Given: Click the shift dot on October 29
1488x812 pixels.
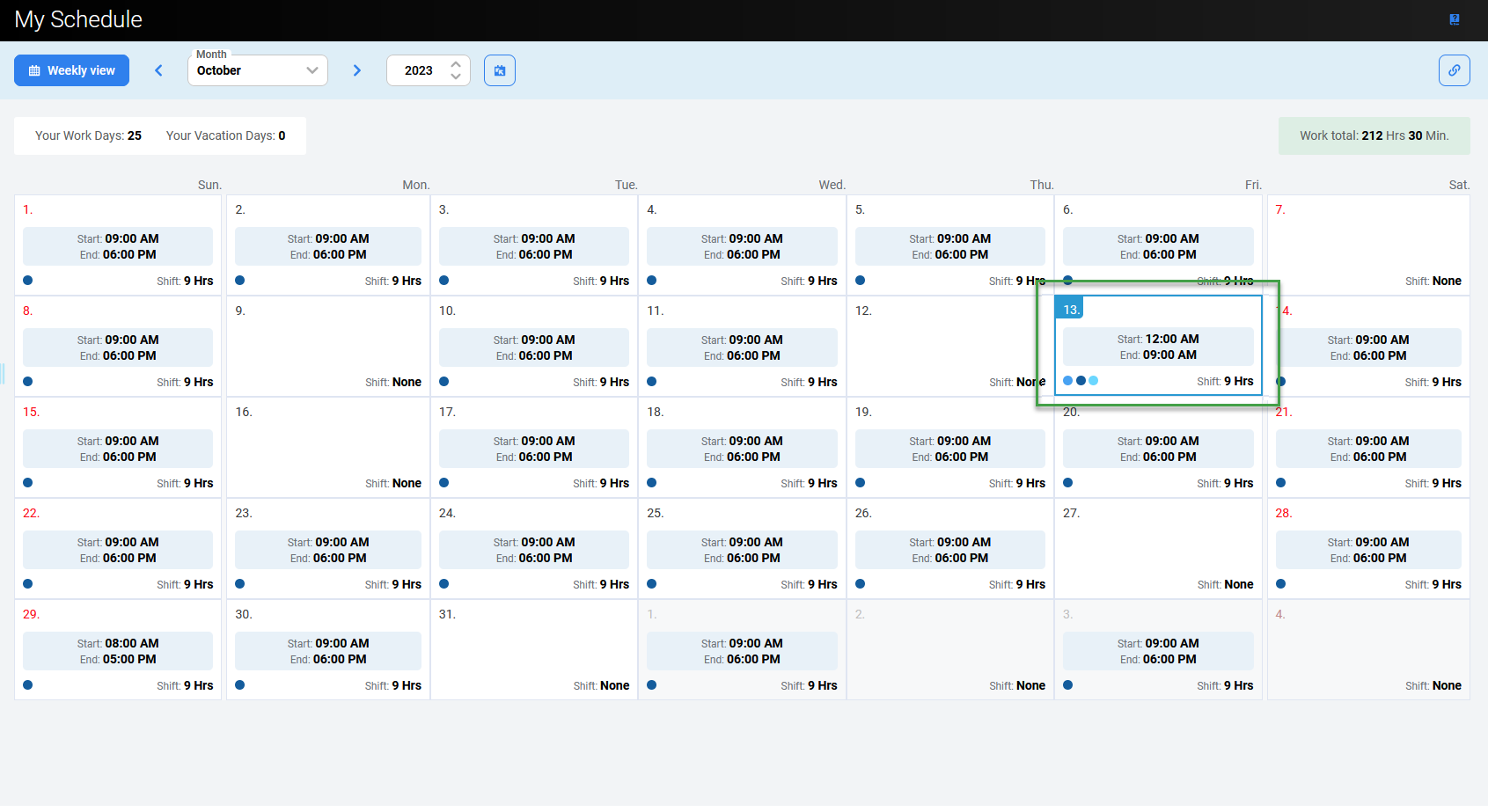Looking at the screenshot, I should 28,685.
